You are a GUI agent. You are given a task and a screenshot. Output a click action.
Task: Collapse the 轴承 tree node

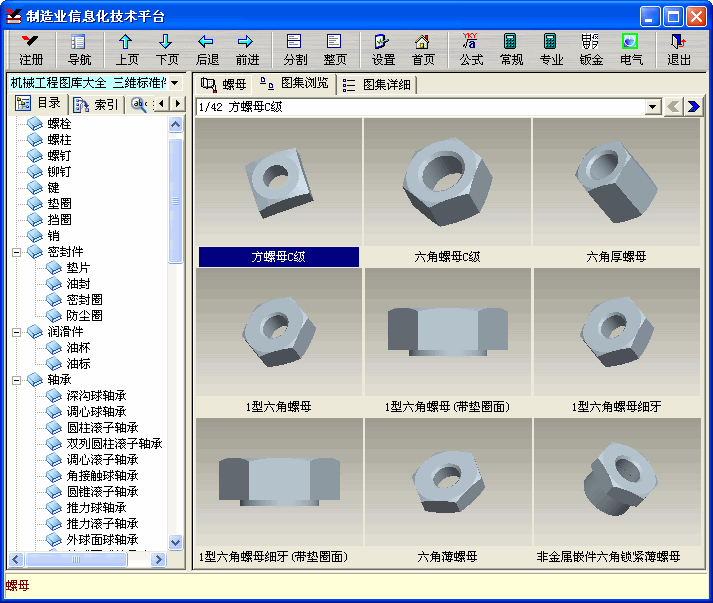(x=18, y=380)
